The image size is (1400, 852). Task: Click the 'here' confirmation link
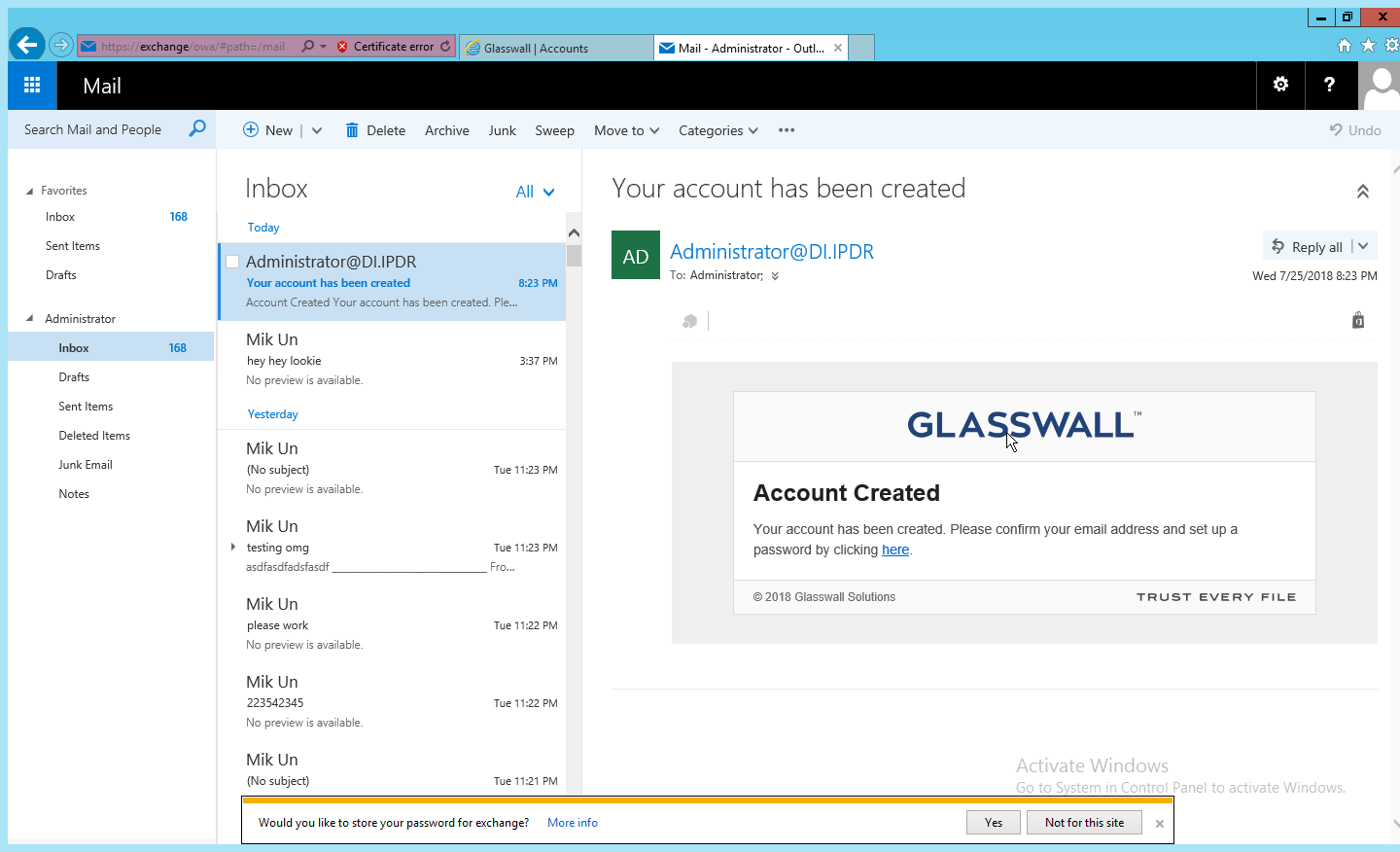tap(894, 550)
